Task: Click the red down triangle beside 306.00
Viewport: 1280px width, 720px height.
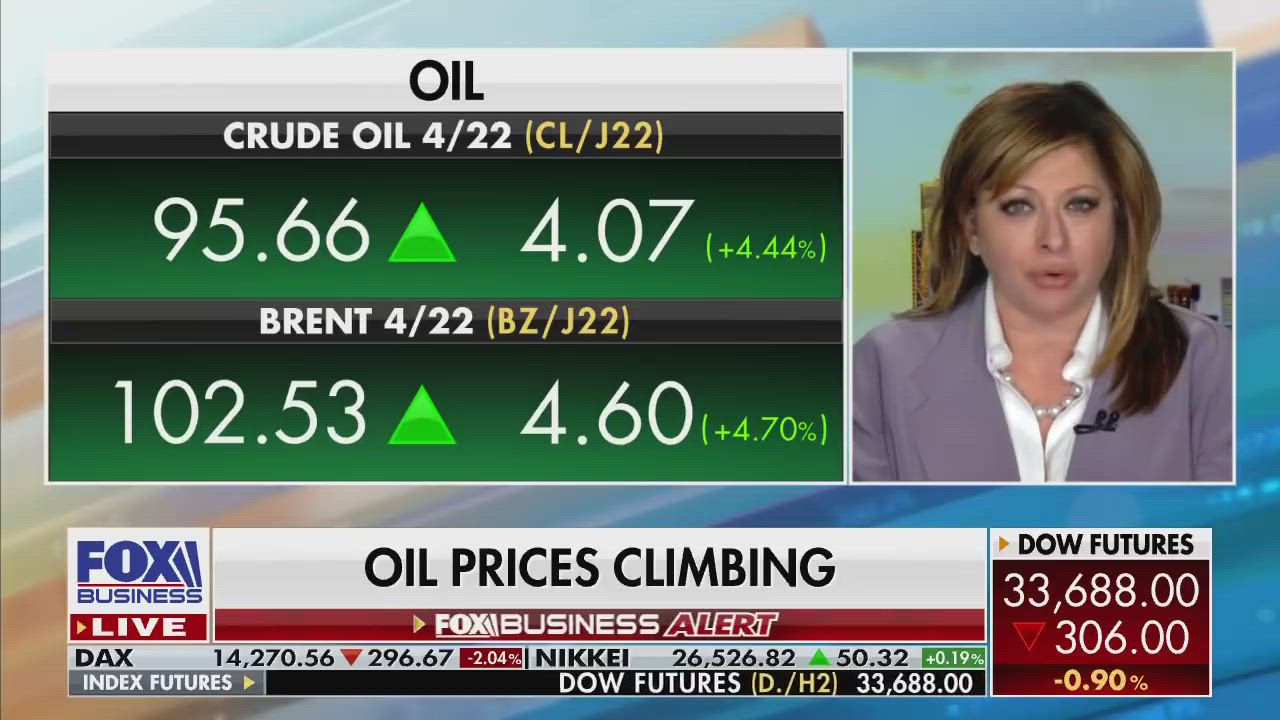Action: pos(1029,637)
